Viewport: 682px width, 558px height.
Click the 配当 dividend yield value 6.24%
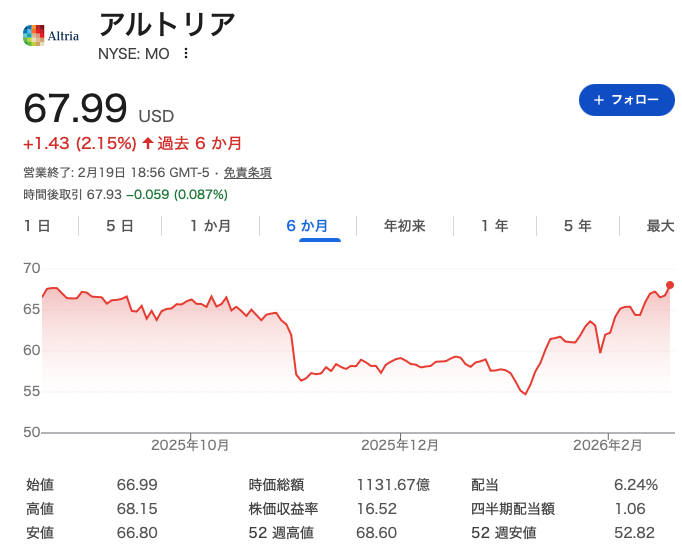[635, 485]
